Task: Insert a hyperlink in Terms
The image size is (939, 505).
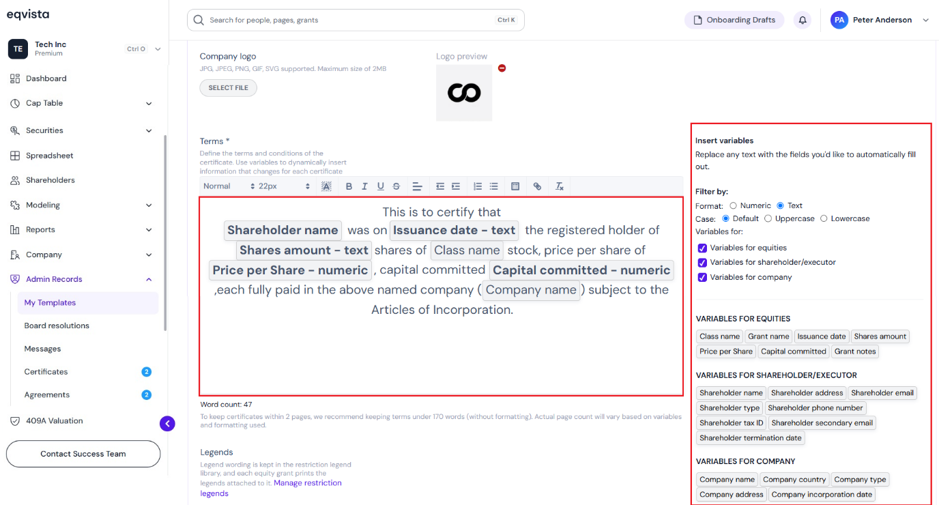Action: [x=537, y=186]
